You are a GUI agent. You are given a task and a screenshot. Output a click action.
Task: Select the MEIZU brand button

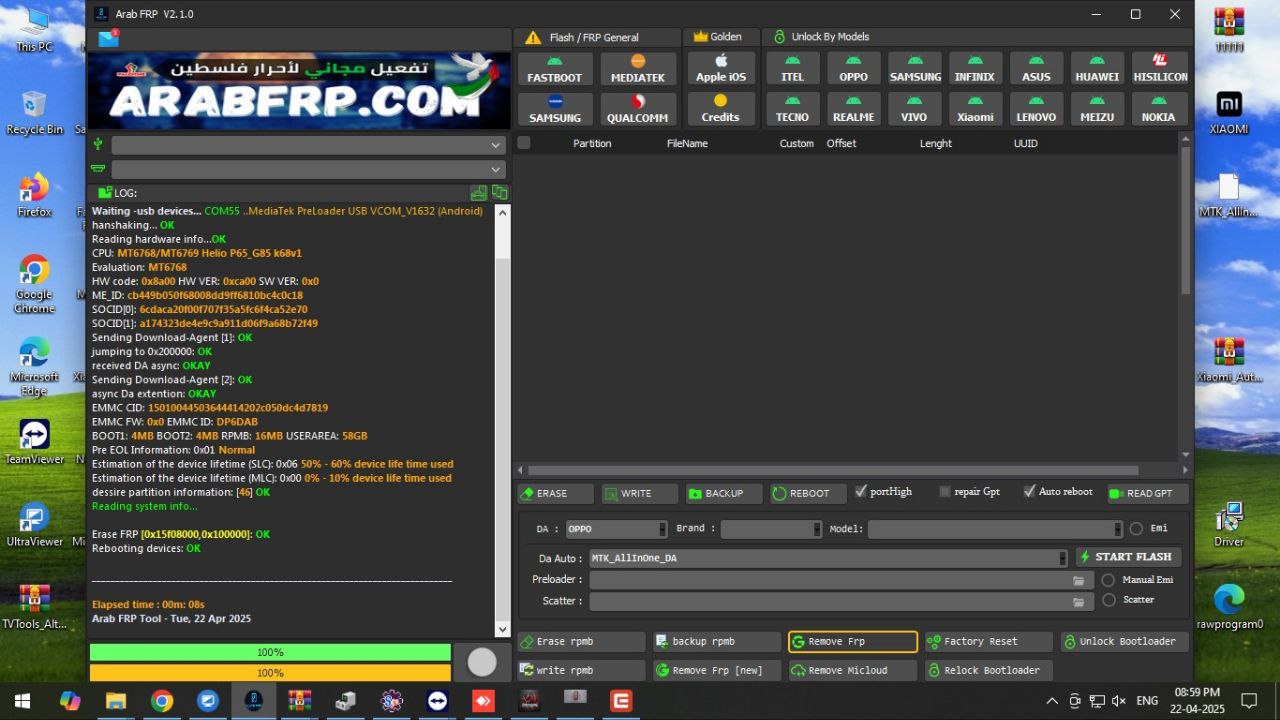coord(1098,109)
